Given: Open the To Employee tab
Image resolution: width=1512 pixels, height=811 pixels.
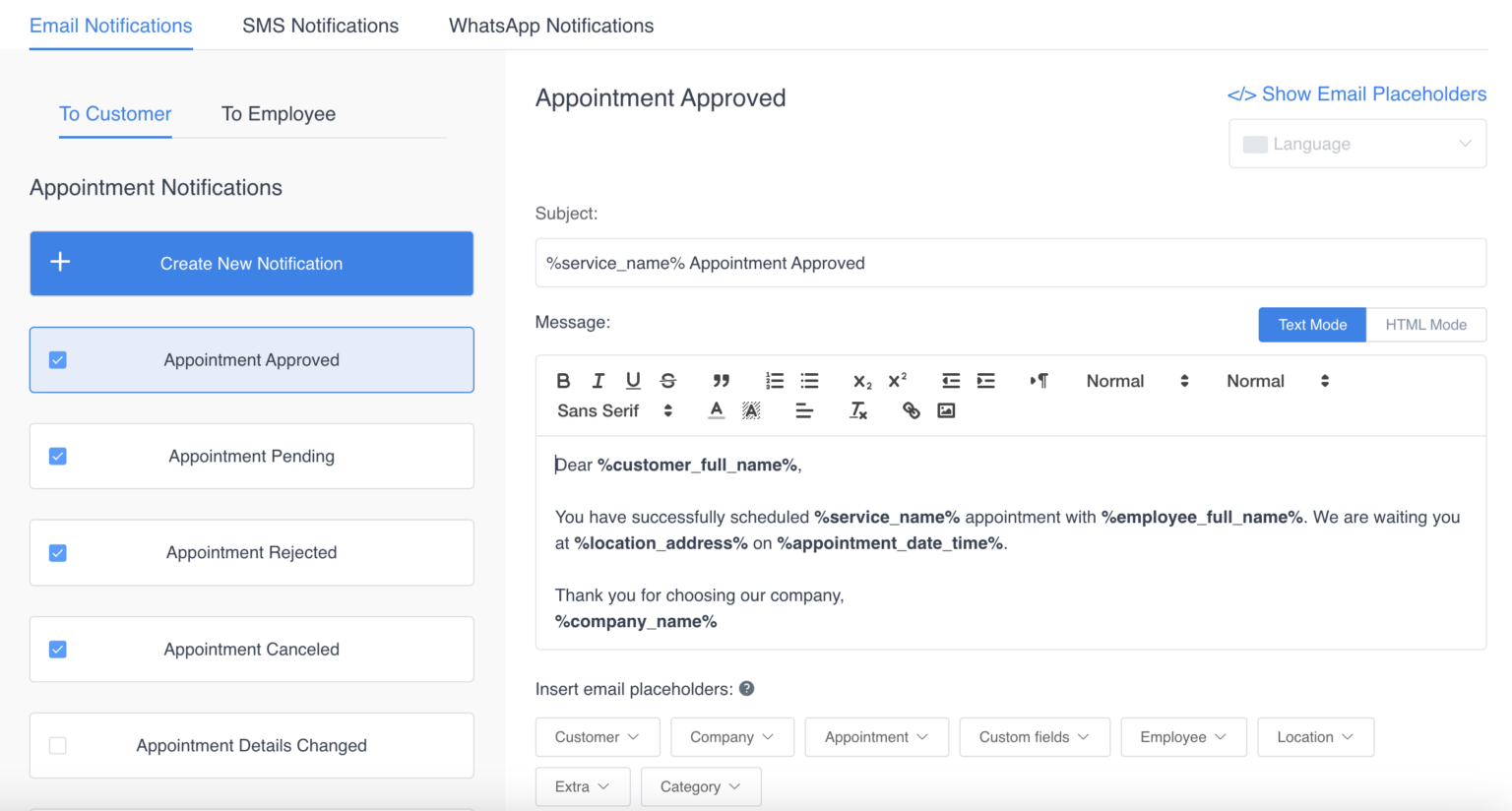Looking at the screenshot, I should pyautogui.click(x=279, y=113).
